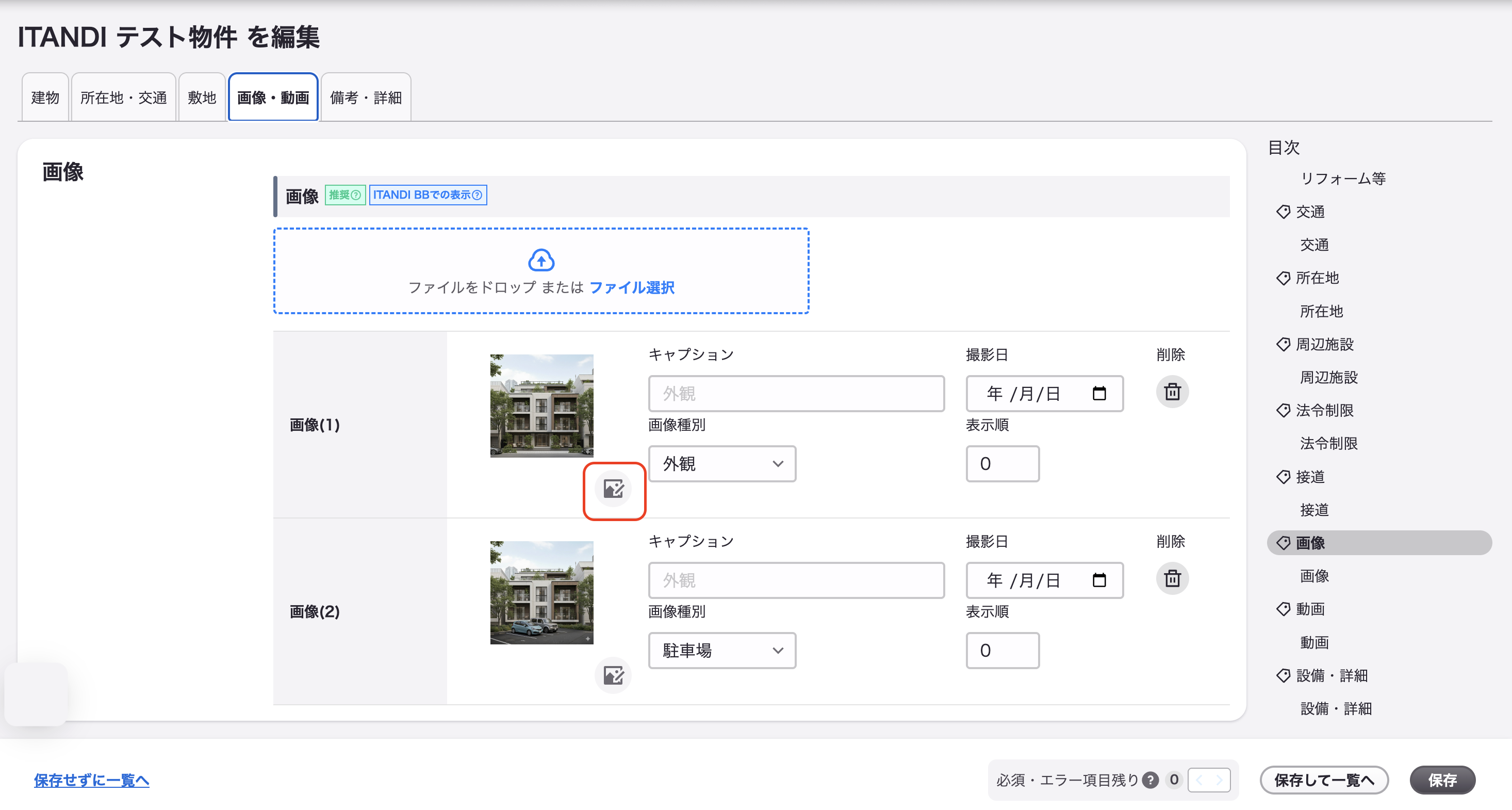
Task: Click the cloud upload icon
Action: tap(541, 260)
